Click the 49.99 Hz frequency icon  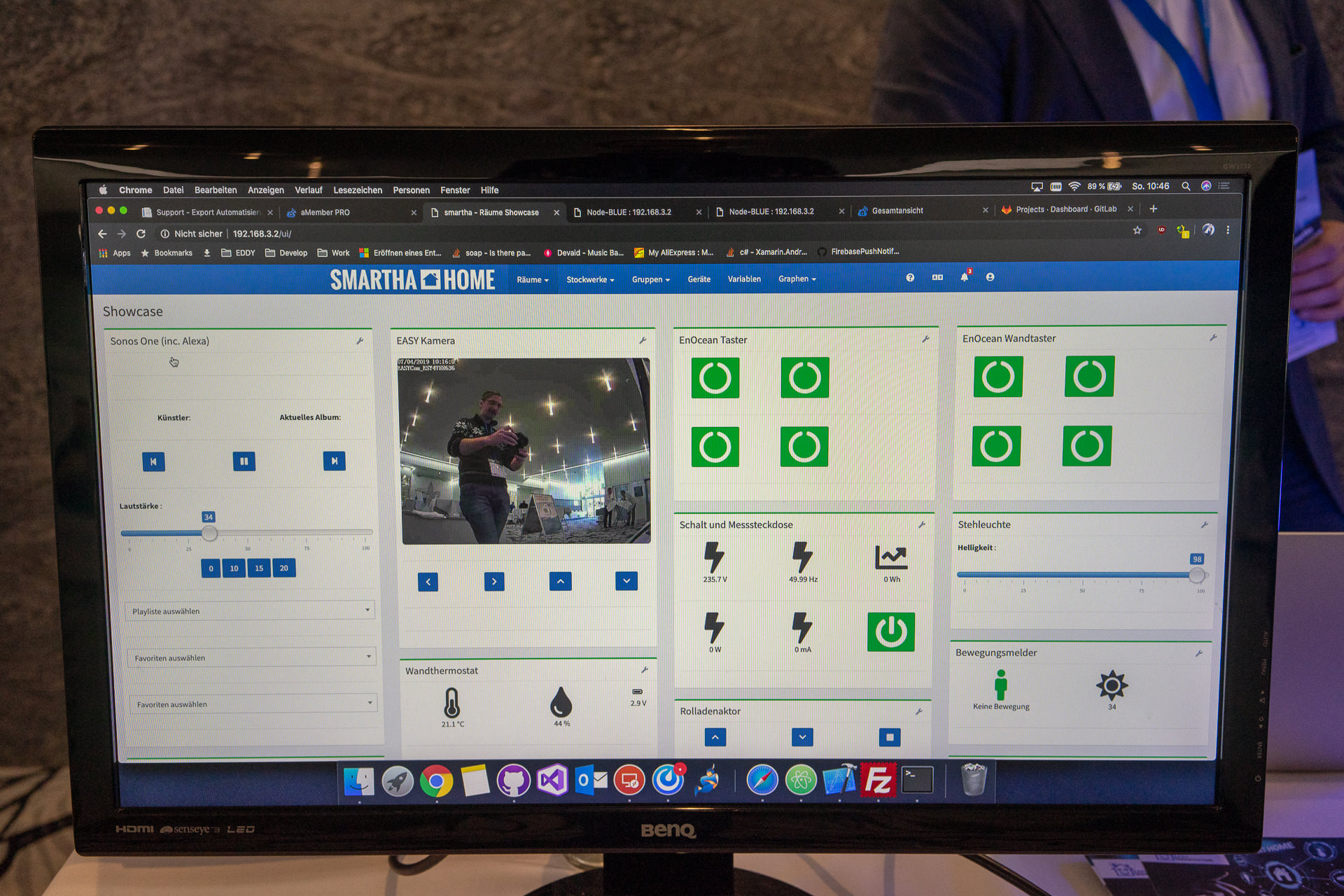(803, 558)
